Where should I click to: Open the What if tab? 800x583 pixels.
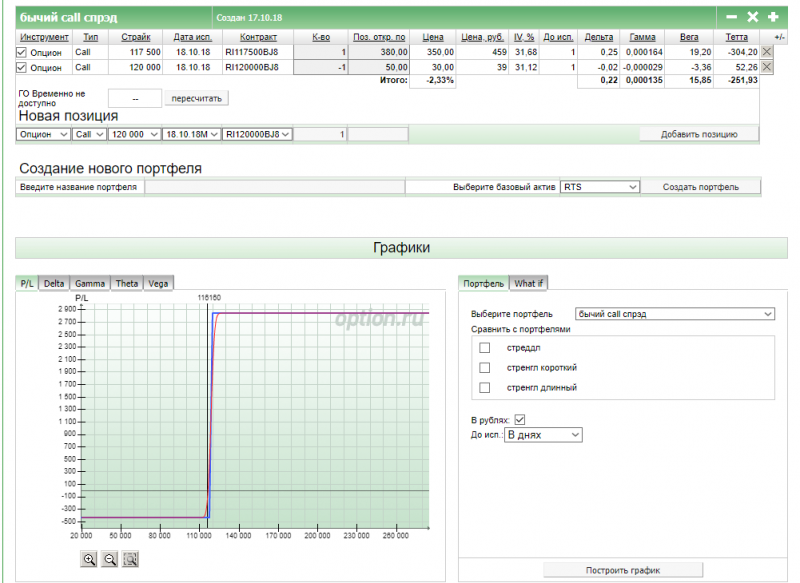(529, 284)
